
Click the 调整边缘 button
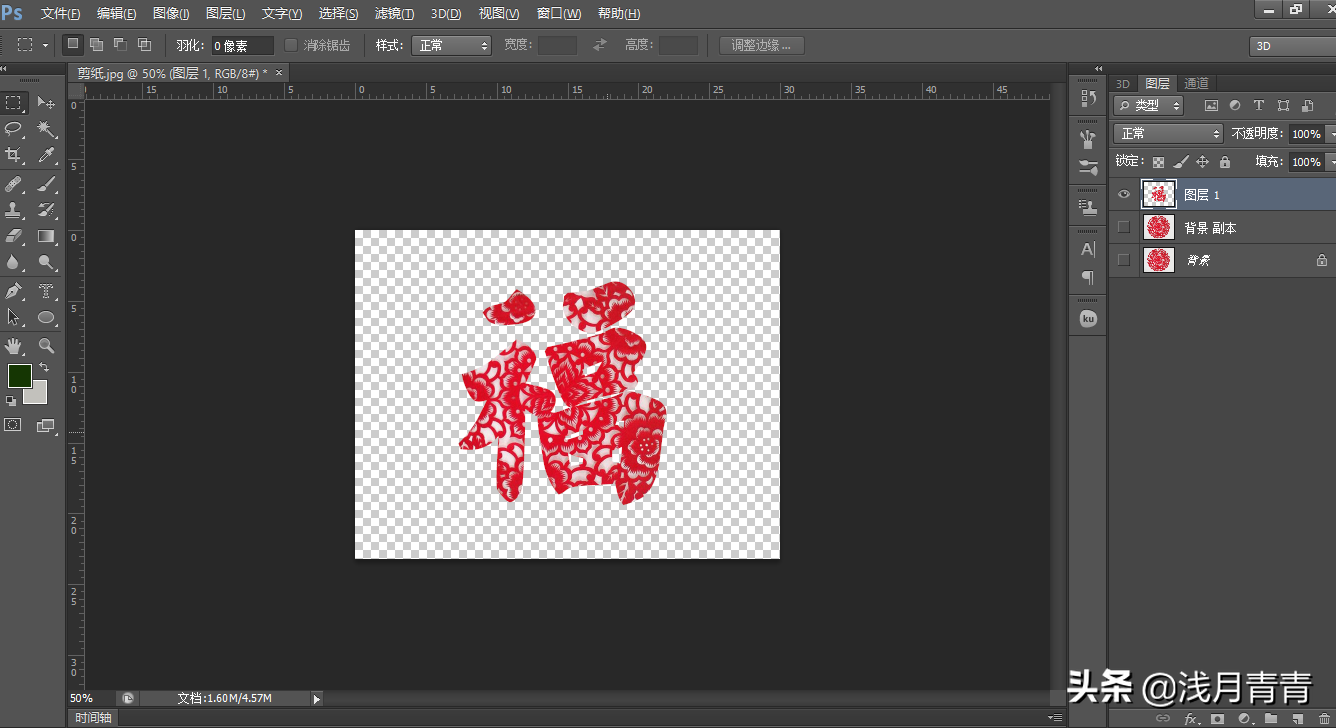(761, 45)
